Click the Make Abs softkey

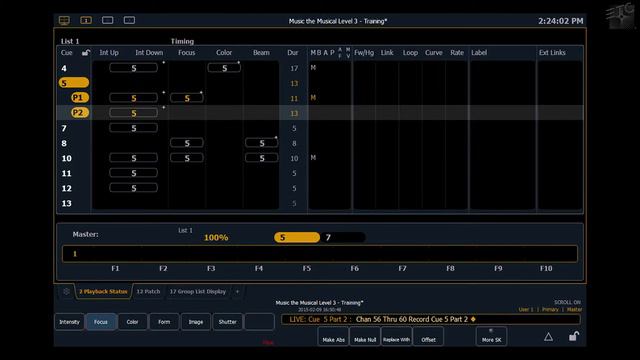pos(333,337)
